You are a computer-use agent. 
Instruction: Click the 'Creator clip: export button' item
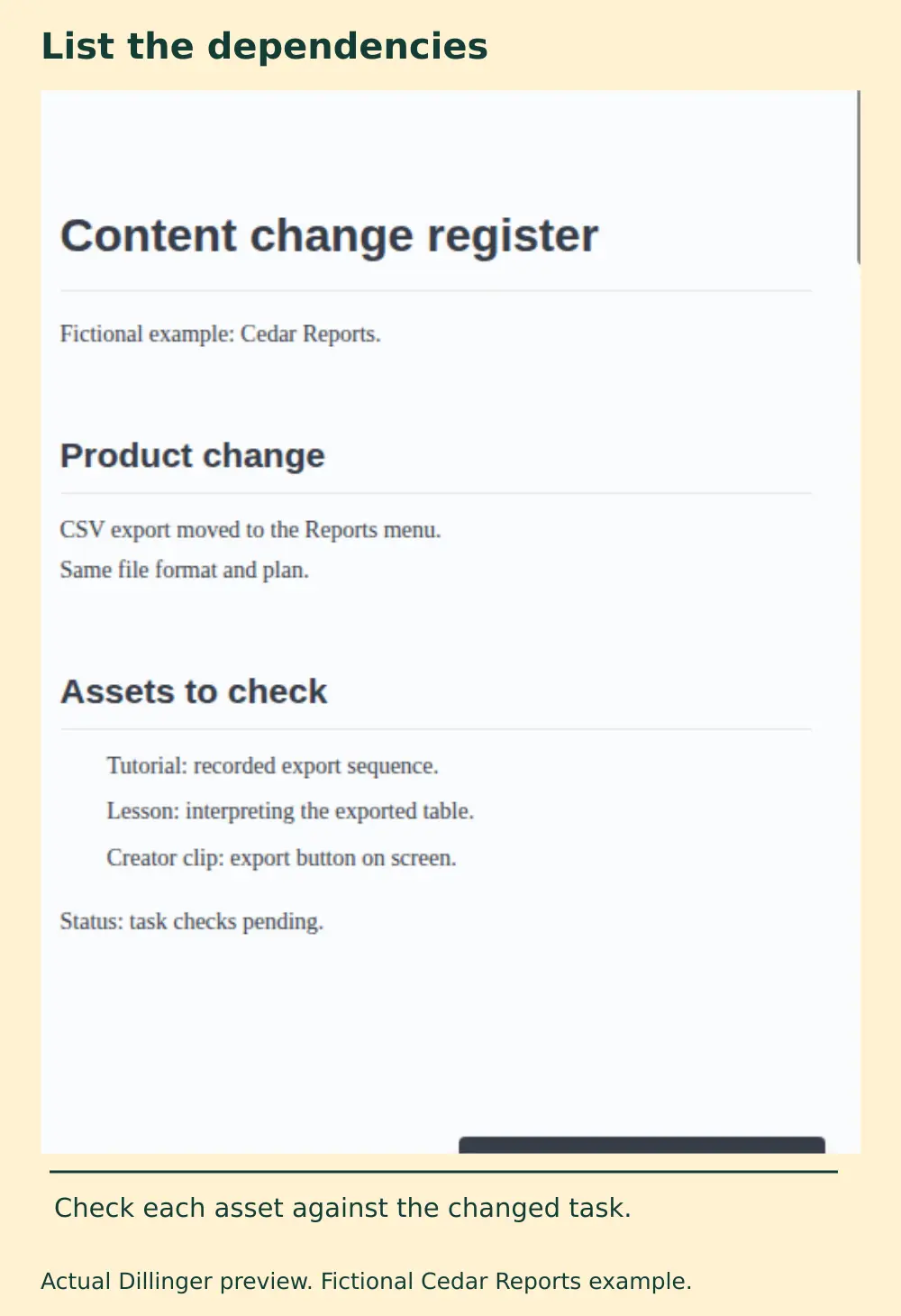pyautogui.click(x=281, y=857)
